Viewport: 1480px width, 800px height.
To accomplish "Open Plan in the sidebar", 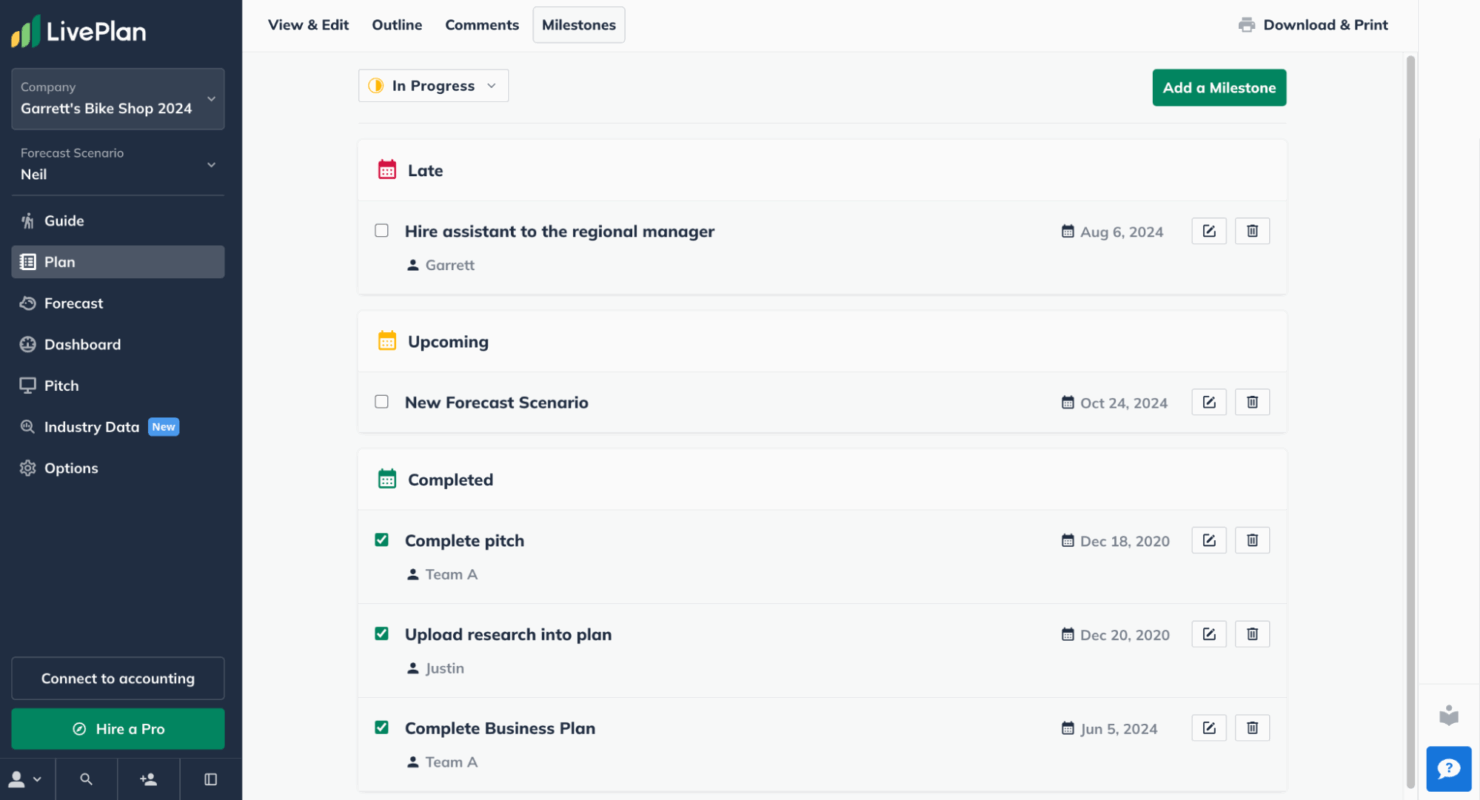I will tap(118, 262).
